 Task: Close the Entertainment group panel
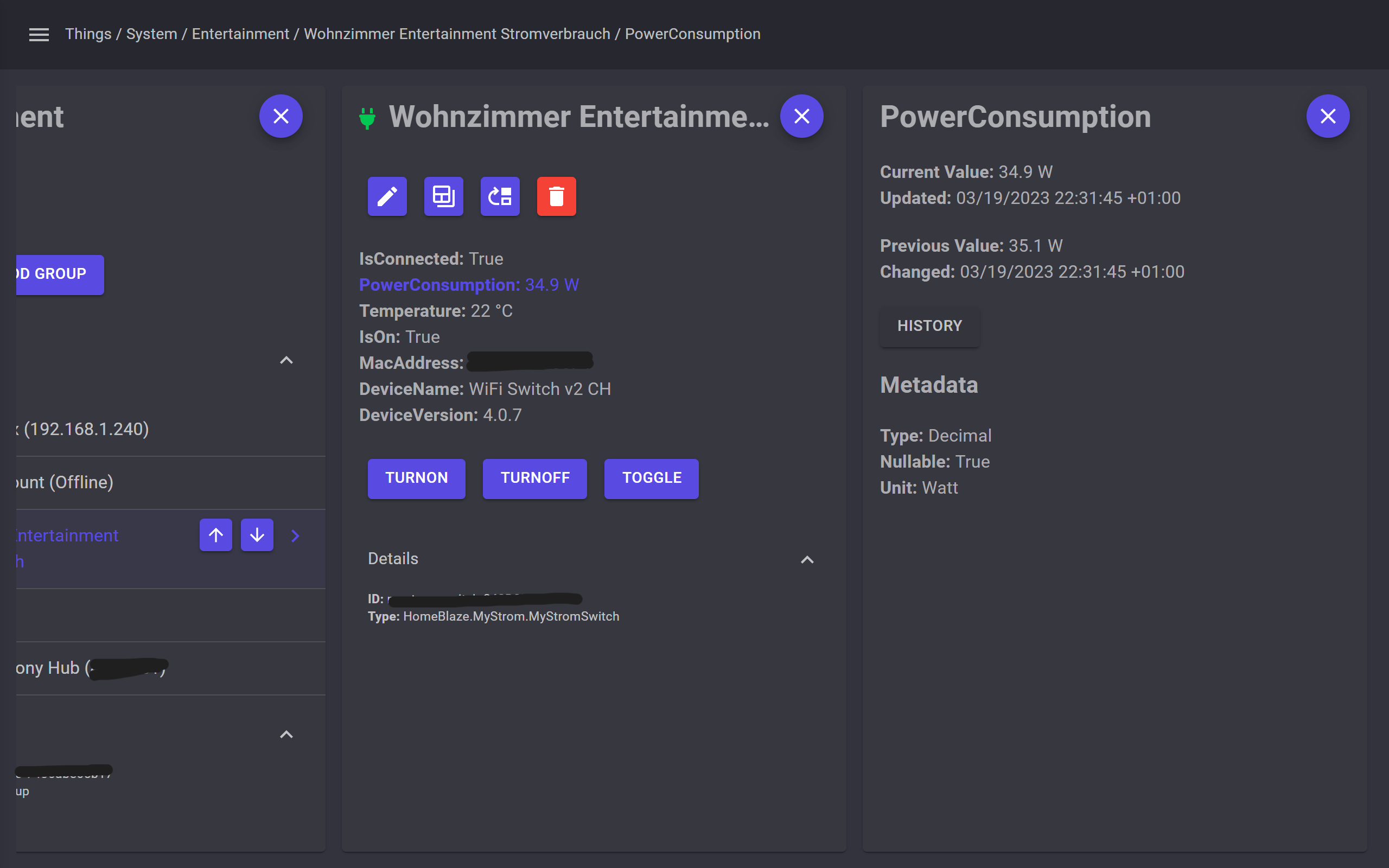281,116
